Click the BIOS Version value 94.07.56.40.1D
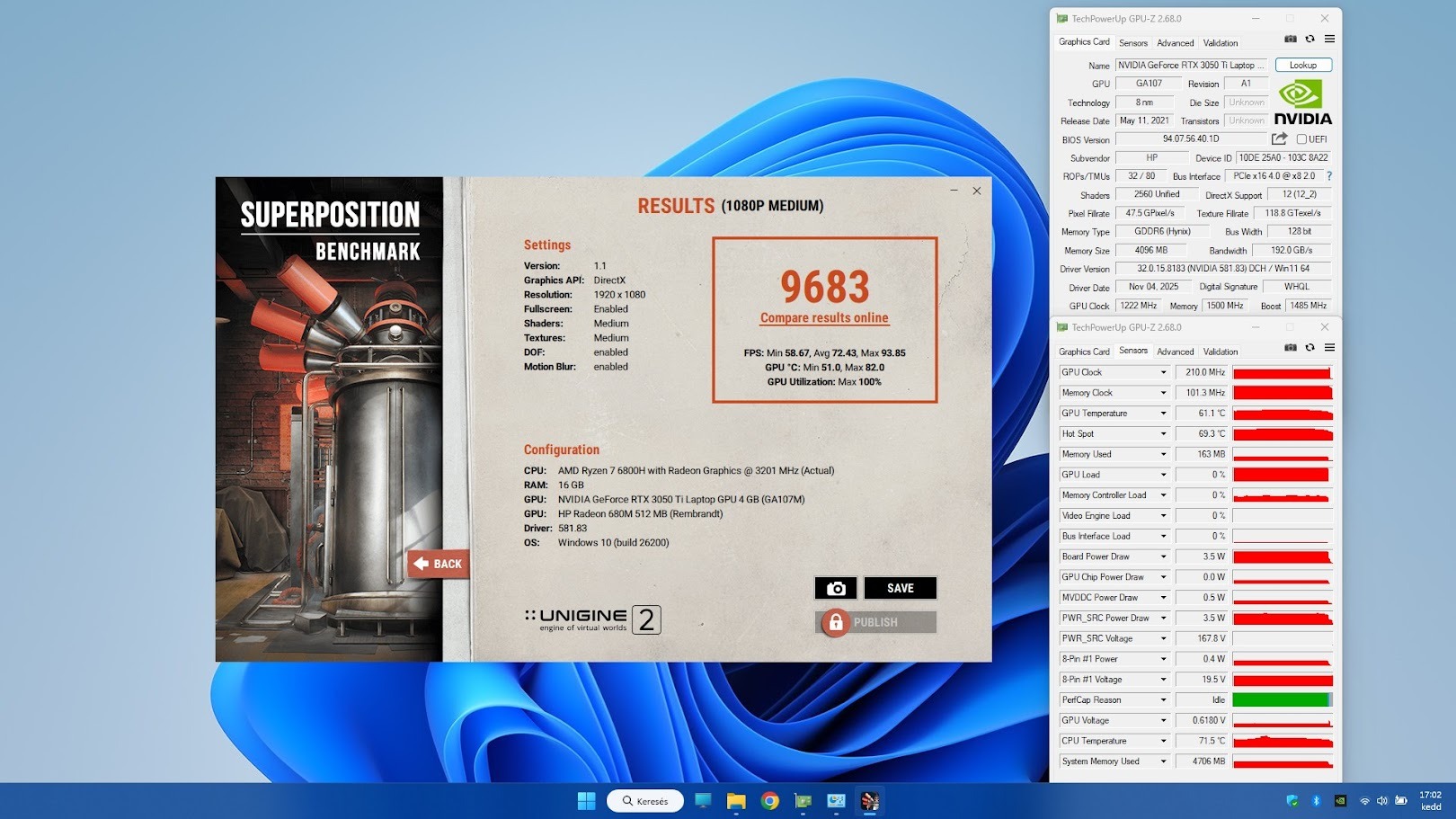The height and width of the screenshot is (819, 1456). 1191,139
